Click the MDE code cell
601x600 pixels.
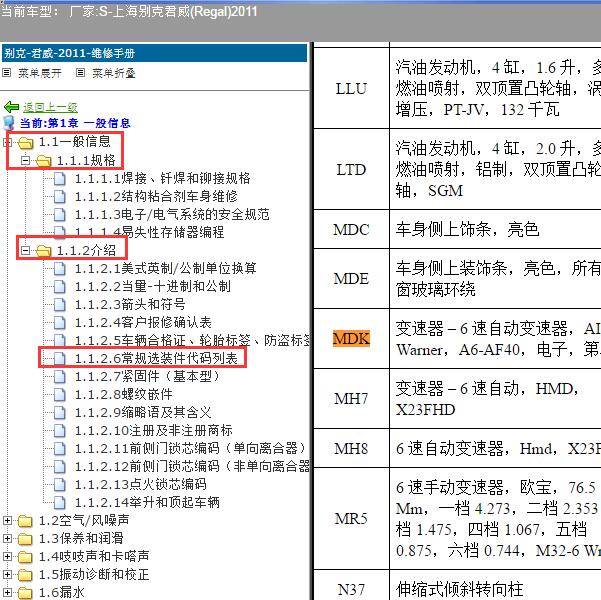click(x=351, y=278)
